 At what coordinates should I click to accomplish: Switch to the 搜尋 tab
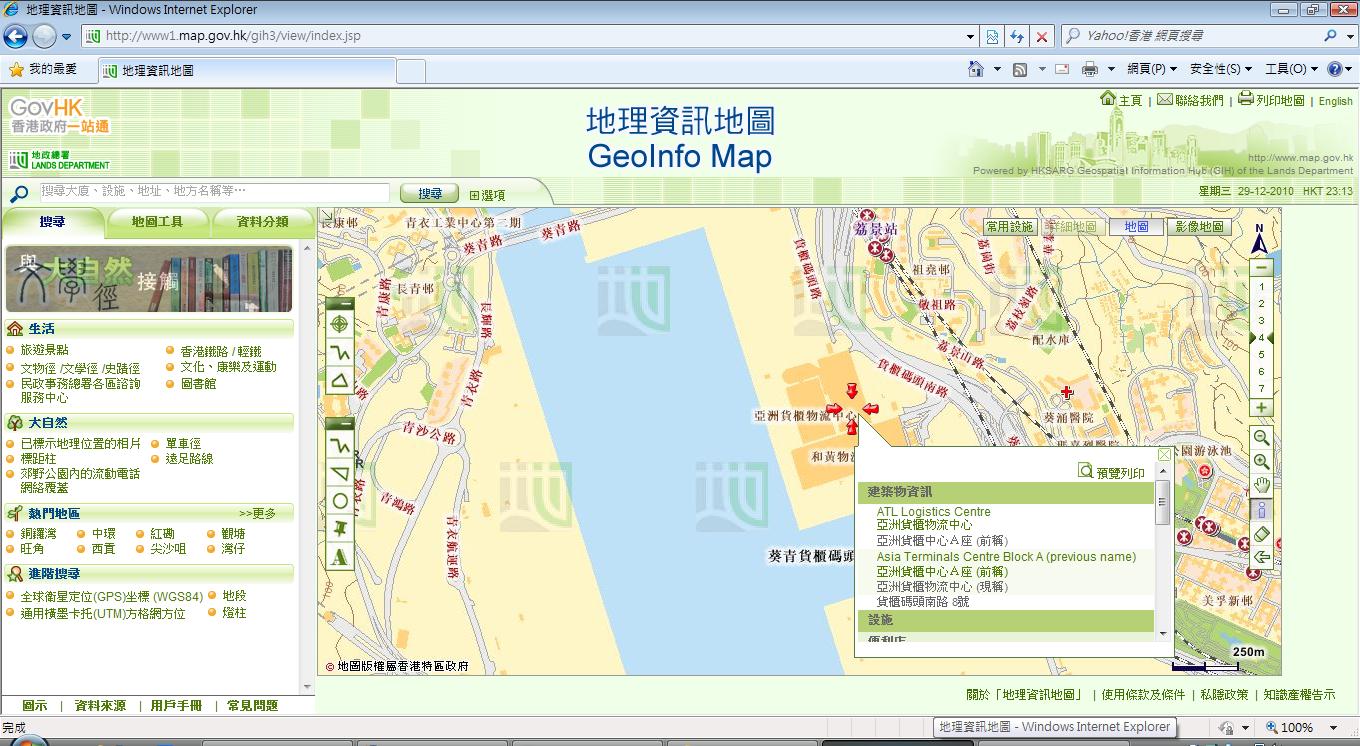click(x=53, y=221)
